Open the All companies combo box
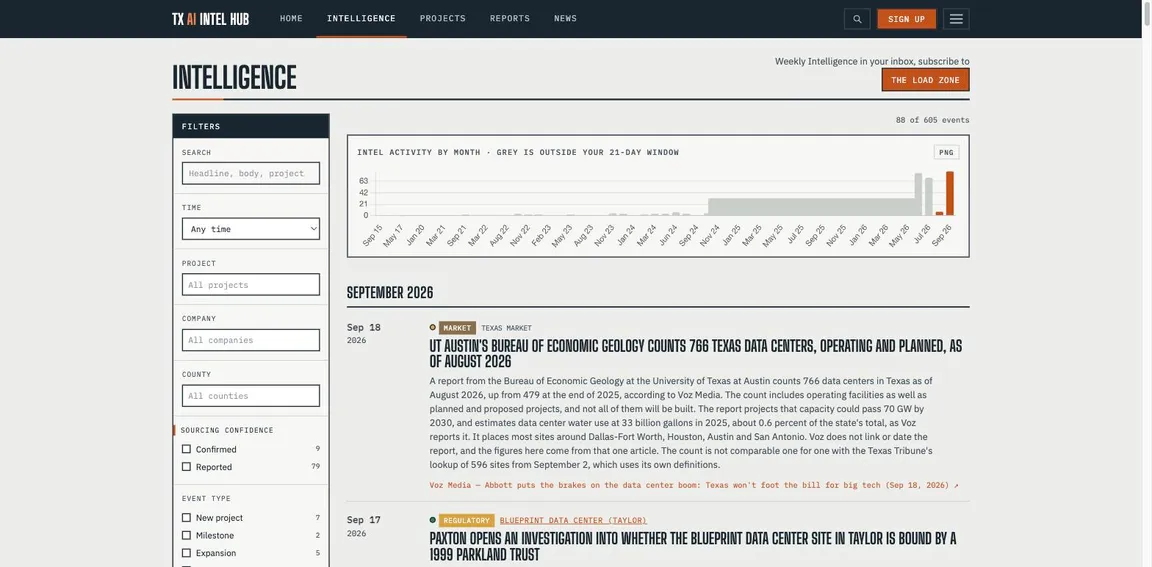Image resolution: width=1152 pixels, height=567 pixels. pos(251,340)
